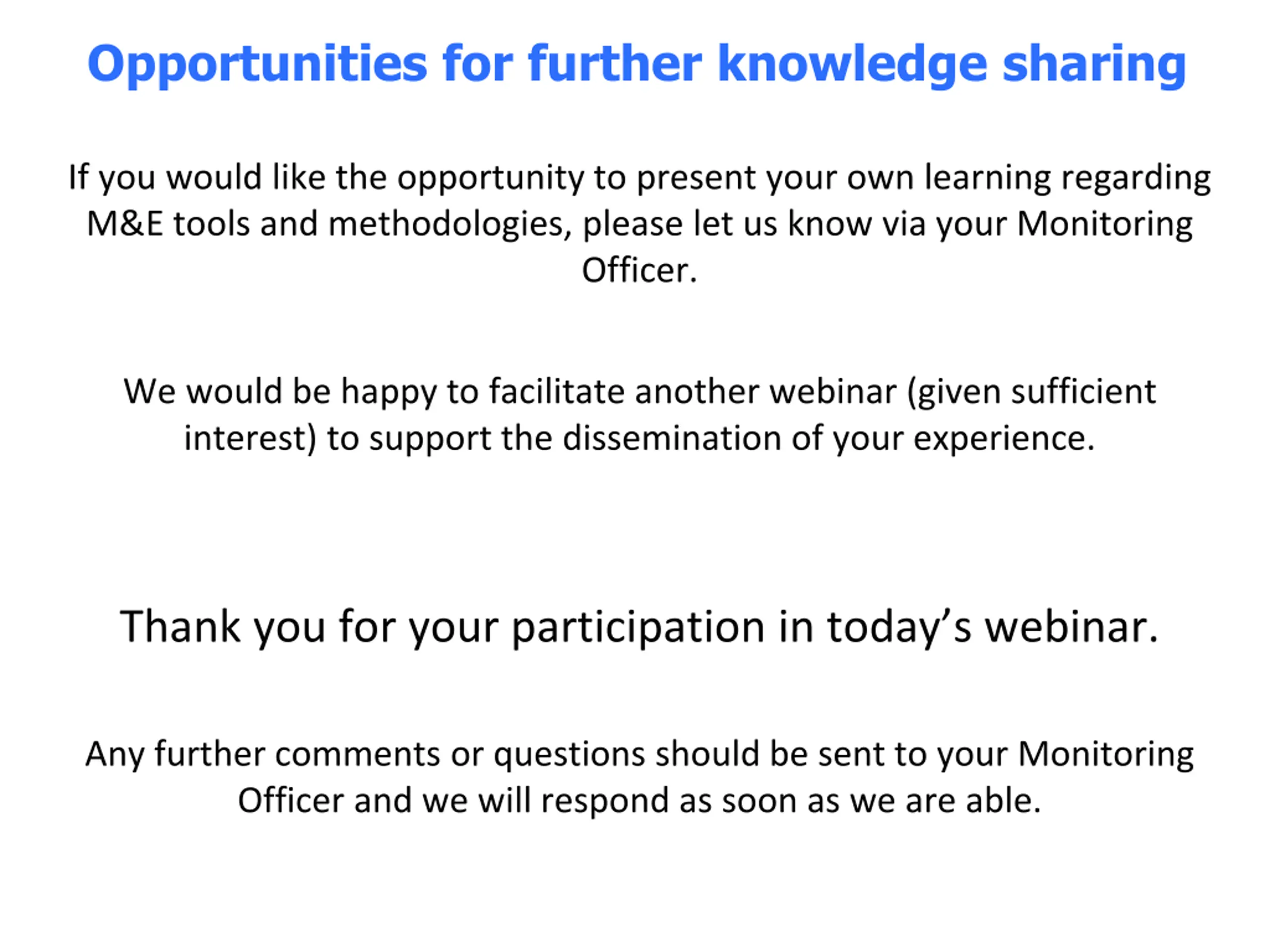Click the text 'M&E tools and methodologies'
The image size is (1270, 952).
pos(325,225)
